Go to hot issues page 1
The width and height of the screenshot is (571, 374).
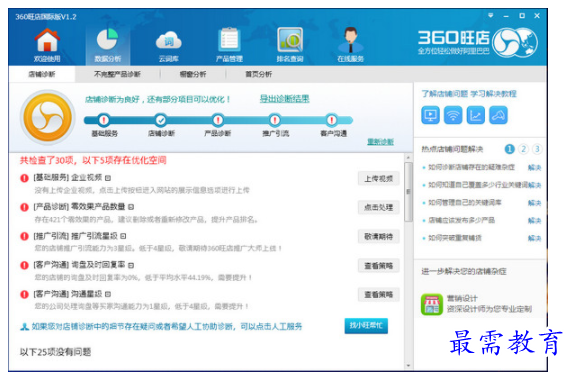(509, 149)
